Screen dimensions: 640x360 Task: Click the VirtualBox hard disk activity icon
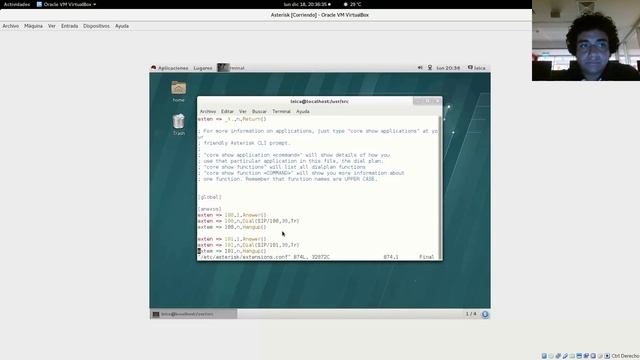click(544, 356)
